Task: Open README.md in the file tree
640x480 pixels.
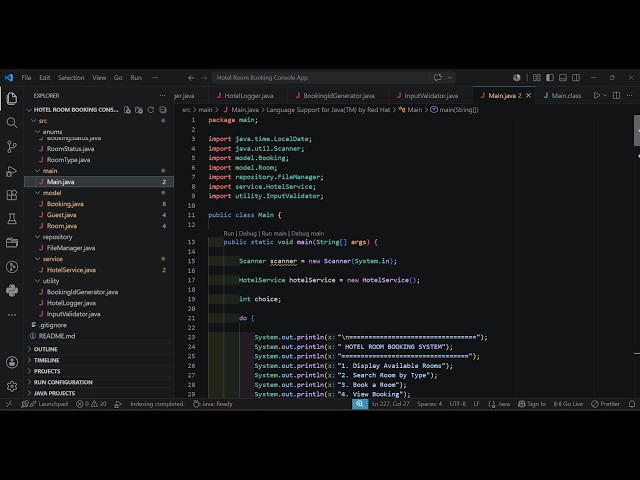Action: pyautogui.click(x=57, y=336)
